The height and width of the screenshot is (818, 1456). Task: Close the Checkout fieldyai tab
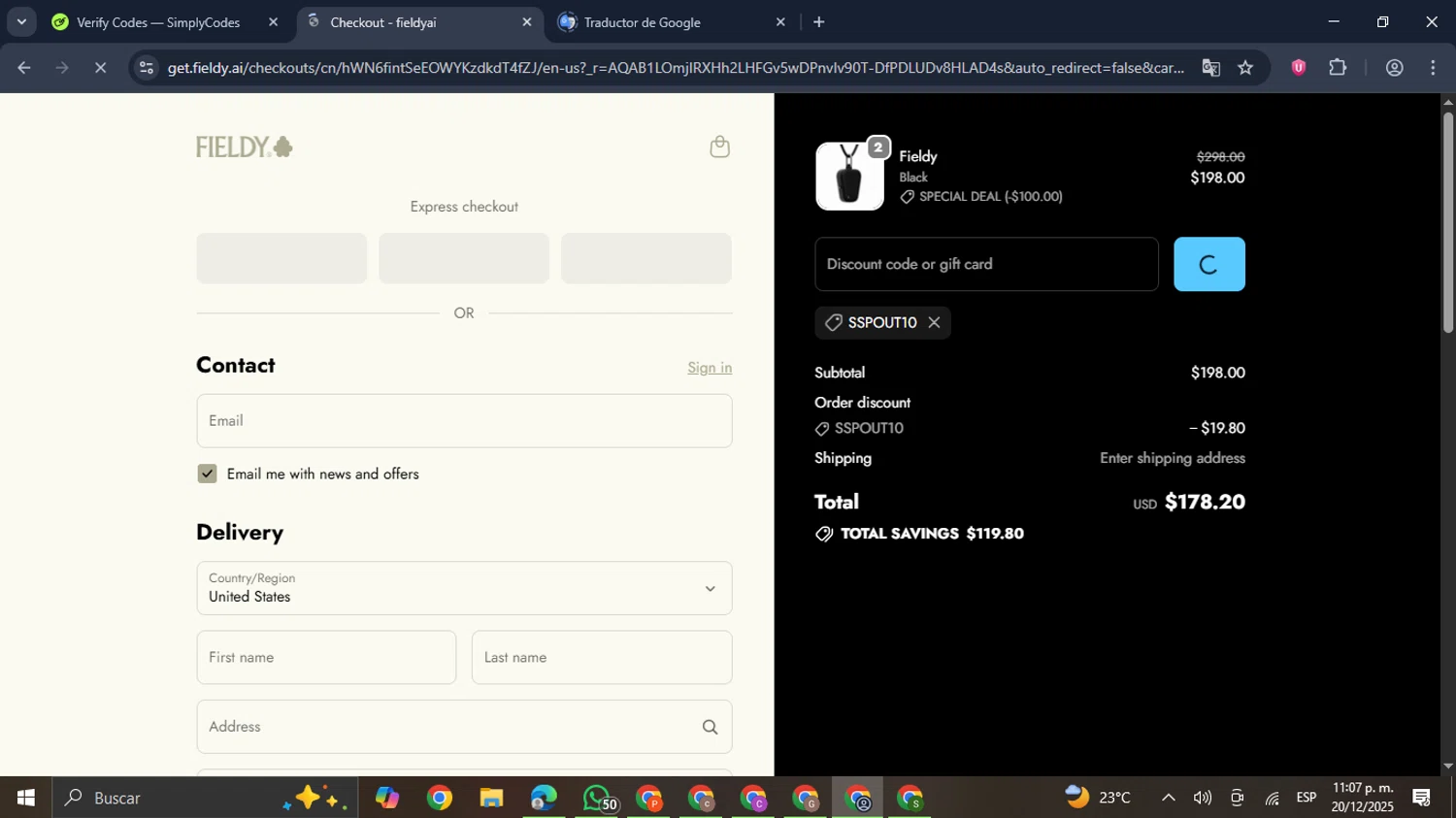coord(527,21)
